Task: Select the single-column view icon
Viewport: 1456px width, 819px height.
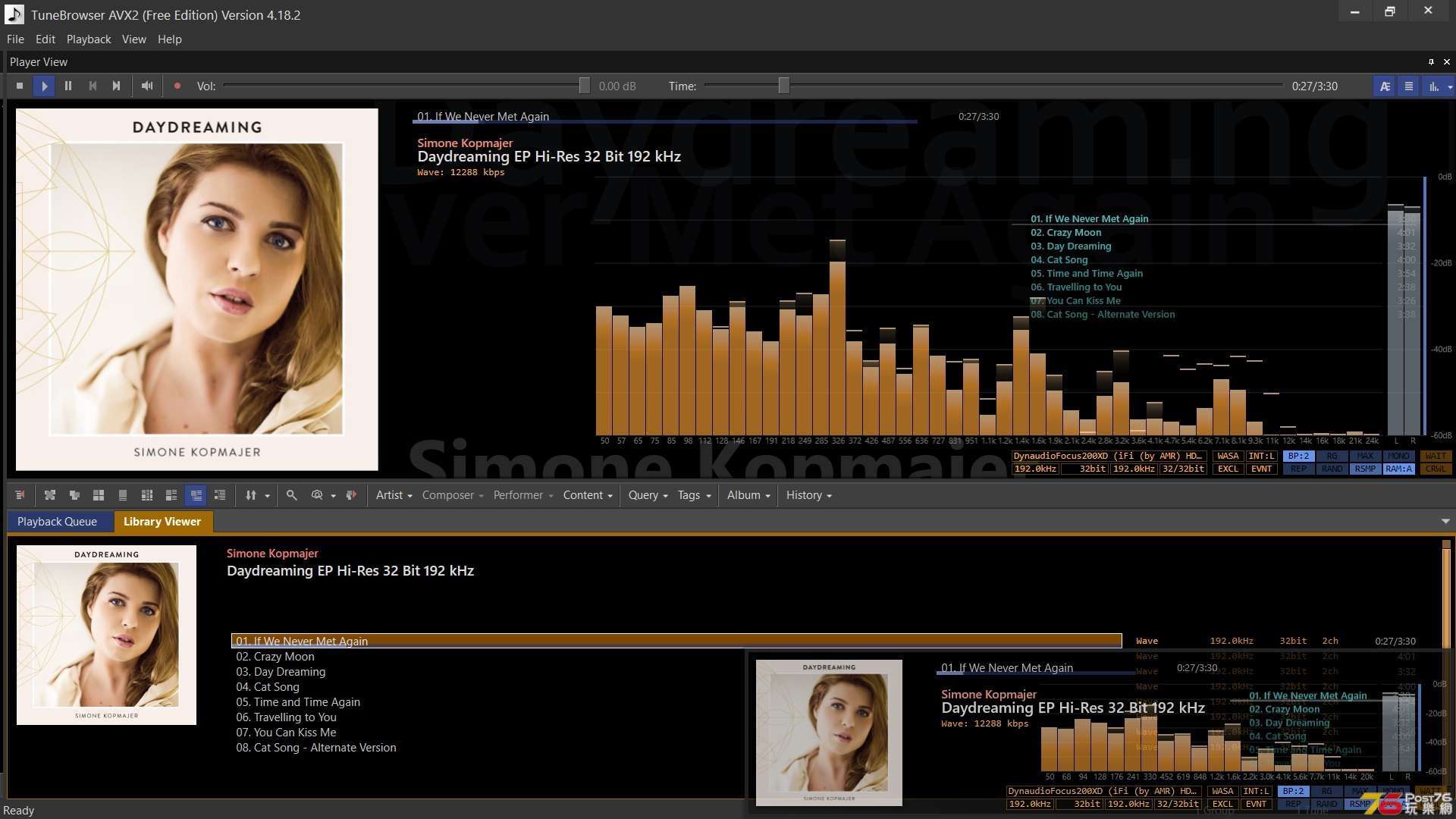Action: click(123, 495)
